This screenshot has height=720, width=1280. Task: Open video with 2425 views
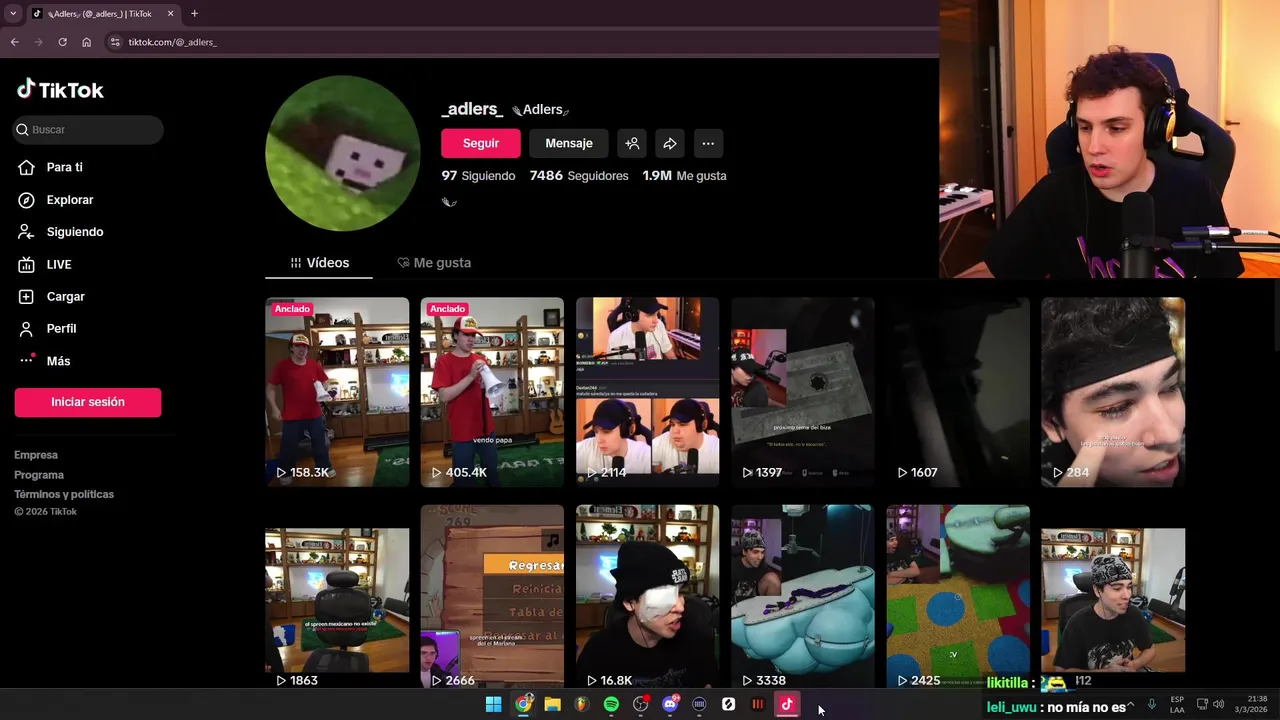958,596
